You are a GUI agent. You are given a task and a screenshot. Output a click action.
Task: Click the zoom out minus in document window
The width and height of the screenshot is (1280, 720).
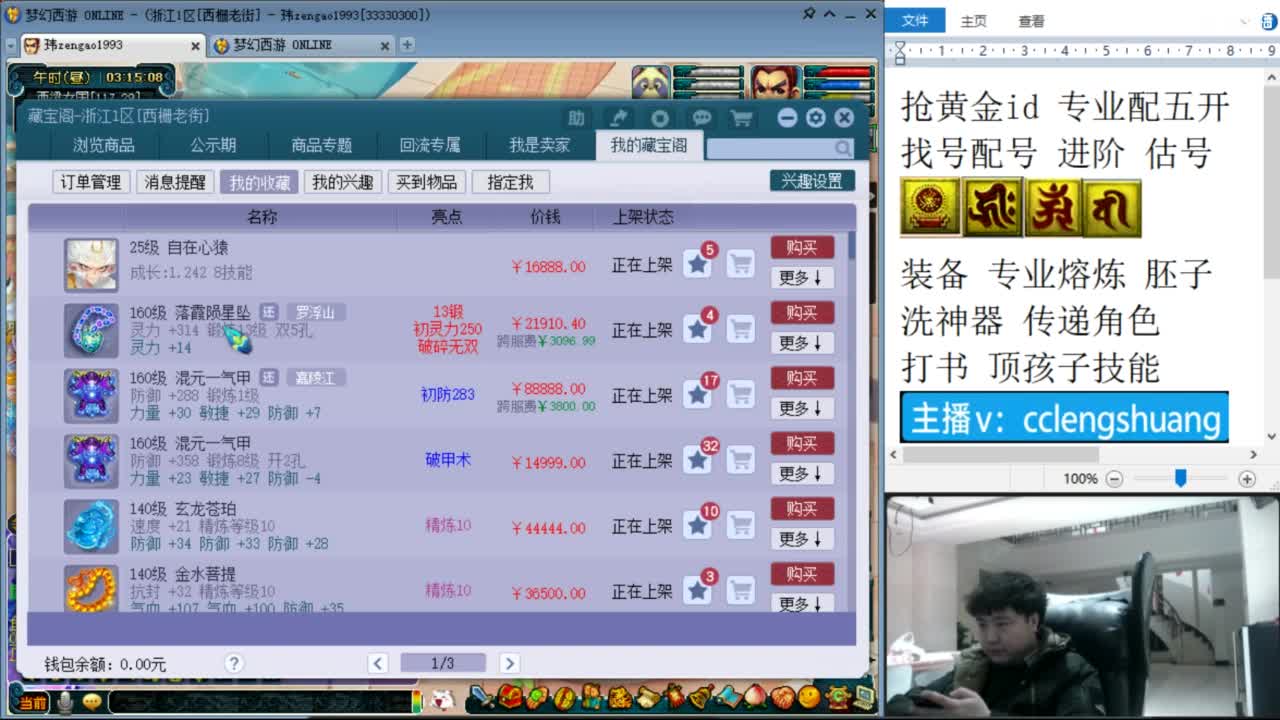coord(1114,479)
